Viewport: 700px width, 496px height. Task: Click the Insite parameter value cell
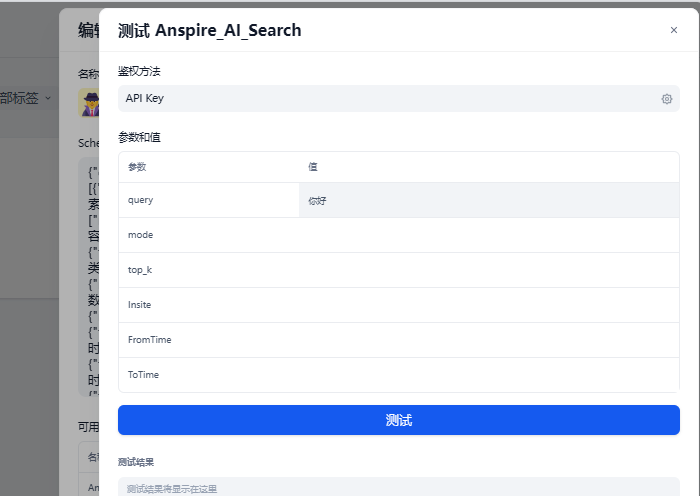tap(489, 305)
